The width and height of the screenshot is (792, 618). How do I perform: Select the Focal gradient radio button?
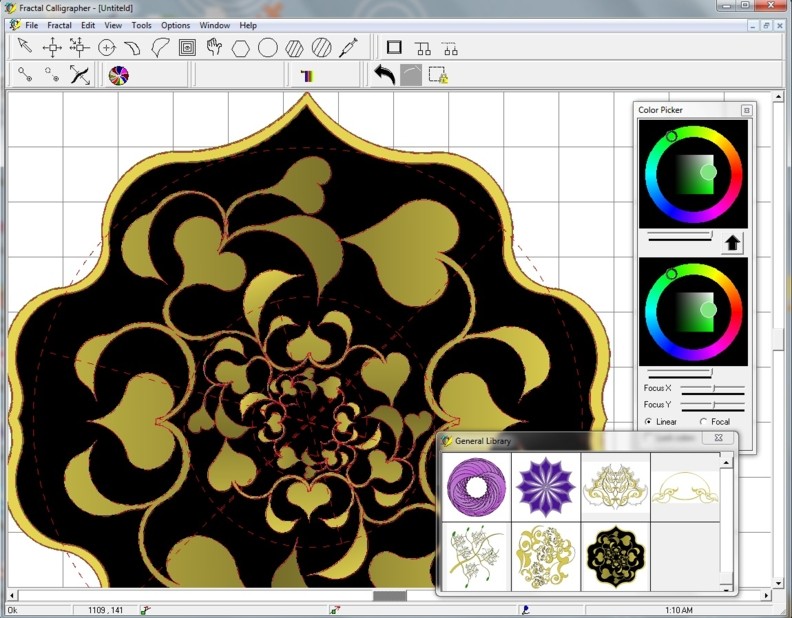[x=703, y=422]
